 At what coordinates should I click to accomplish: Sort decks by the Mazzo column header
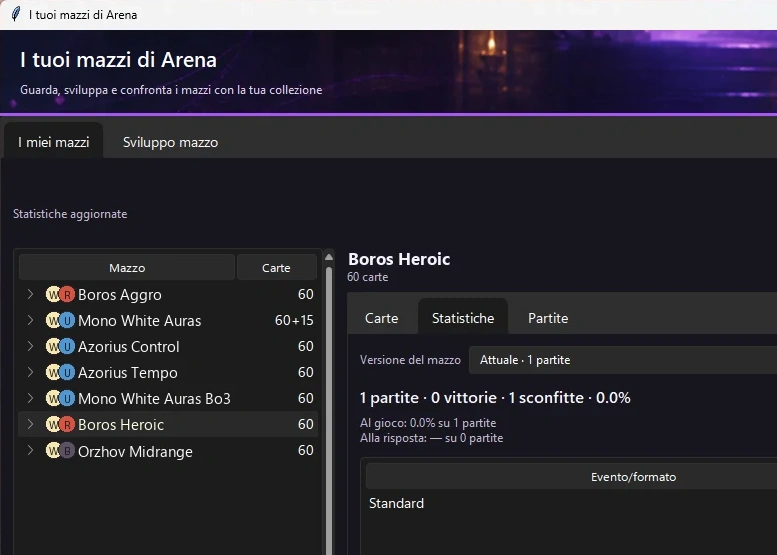(127, 268)
